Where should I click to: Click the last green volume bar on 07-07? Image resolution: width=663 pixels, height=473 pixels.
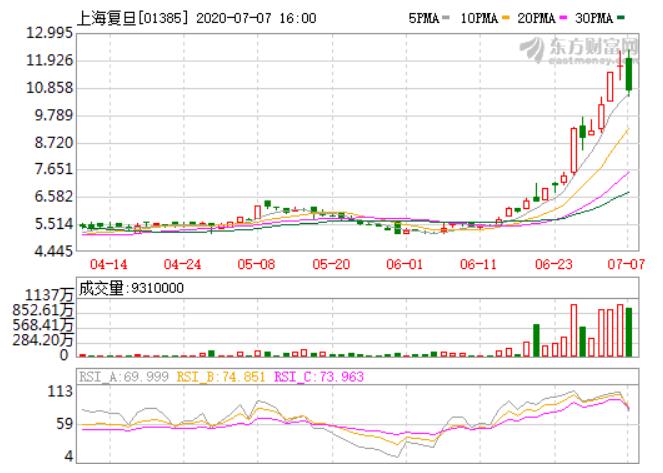[x=629, y=332]
